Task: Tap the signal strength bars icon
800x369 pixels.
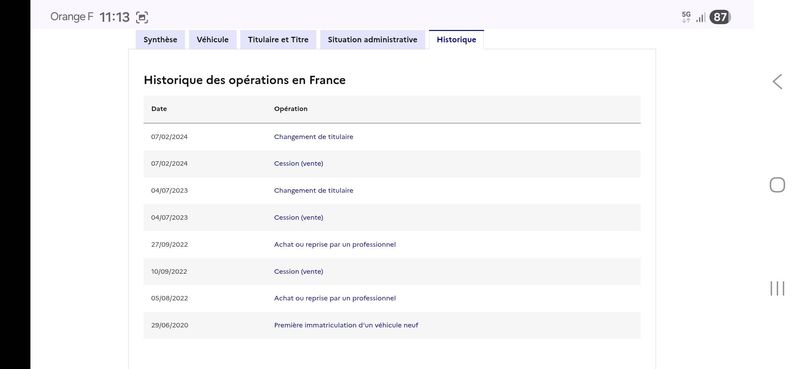Action: [x=701, y=18]
